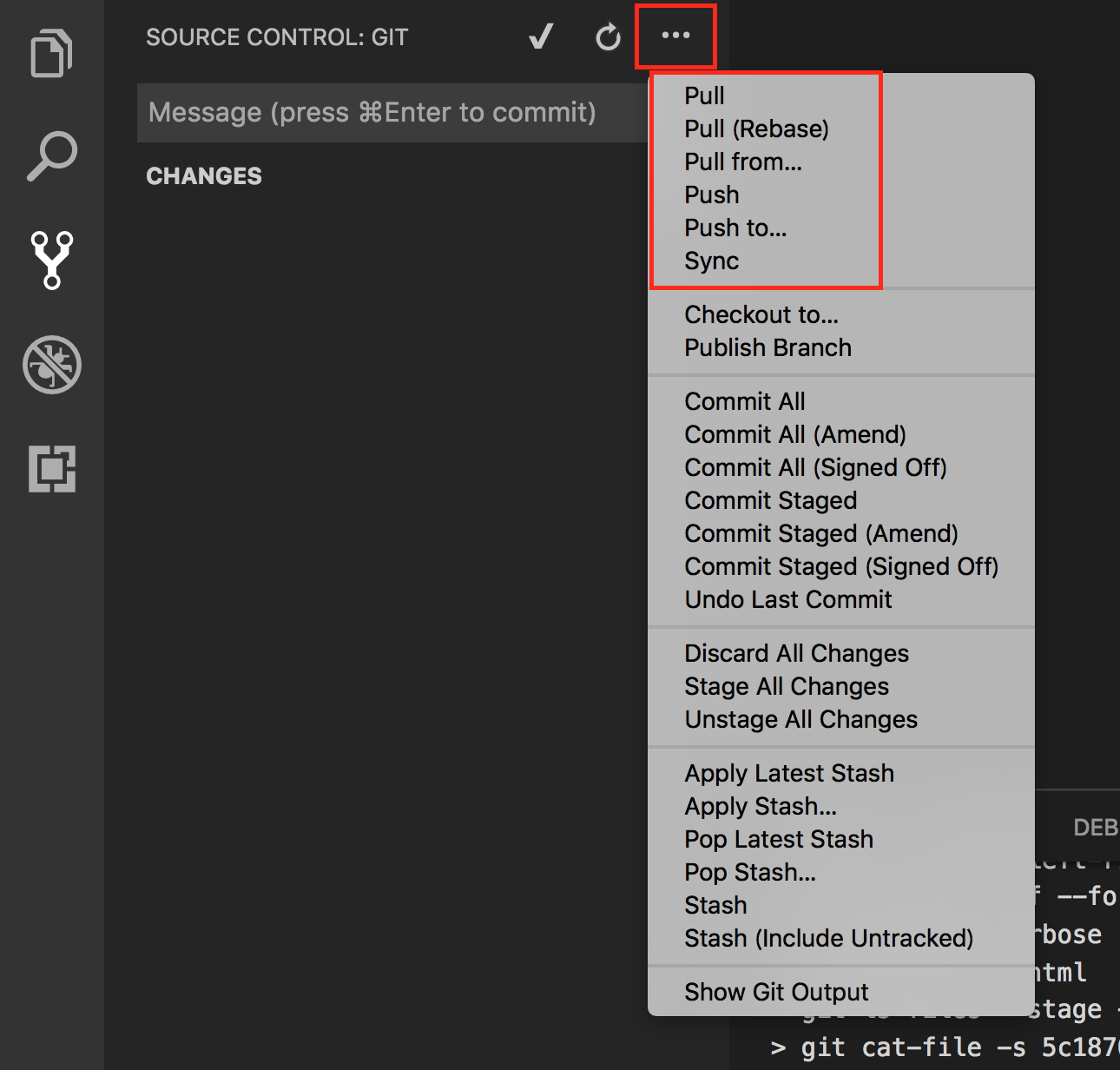Screen dimensions: 1120x1070
Task: Open the Search view icon
Action: 51,156
